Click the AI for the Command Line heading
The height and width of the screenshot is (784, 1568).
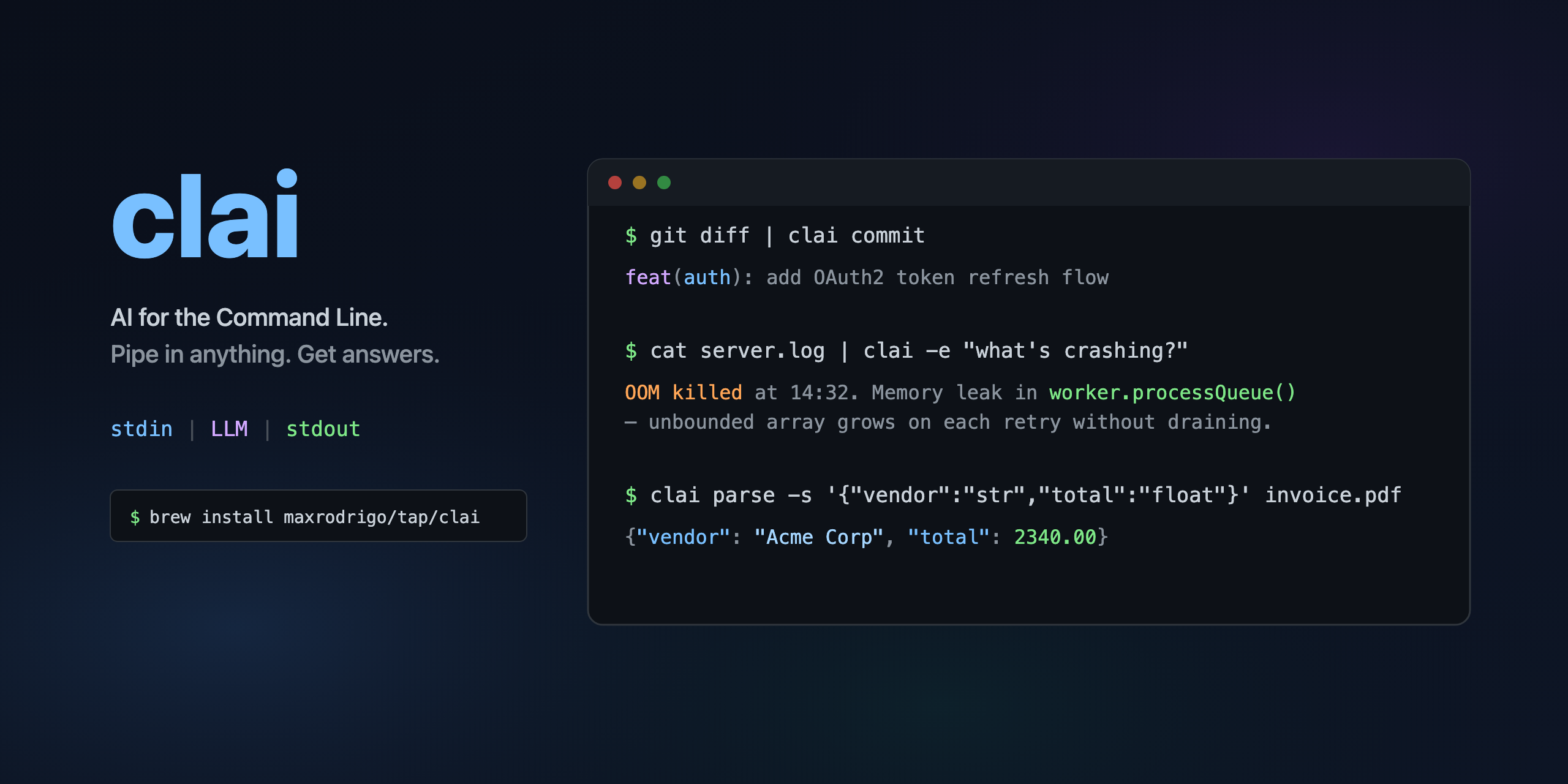[249, 318]
